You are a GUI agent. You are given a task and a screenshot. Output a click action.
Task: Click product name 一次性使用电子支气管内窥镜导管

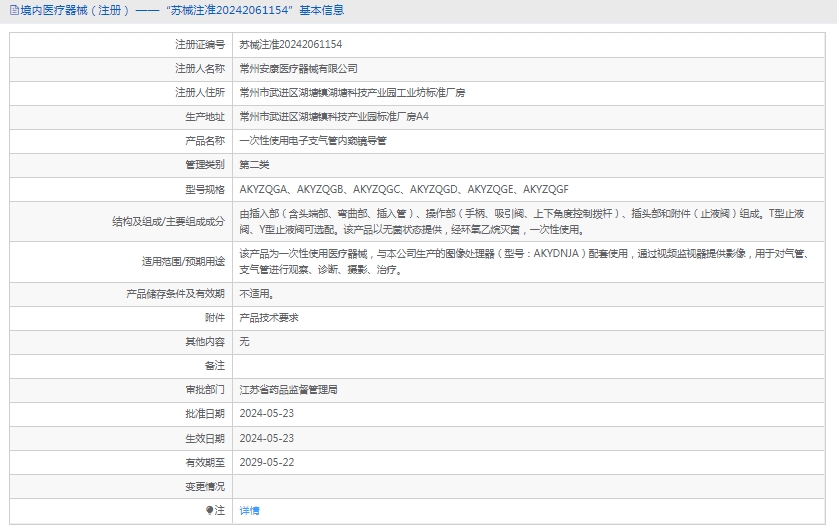click(312, 141)
